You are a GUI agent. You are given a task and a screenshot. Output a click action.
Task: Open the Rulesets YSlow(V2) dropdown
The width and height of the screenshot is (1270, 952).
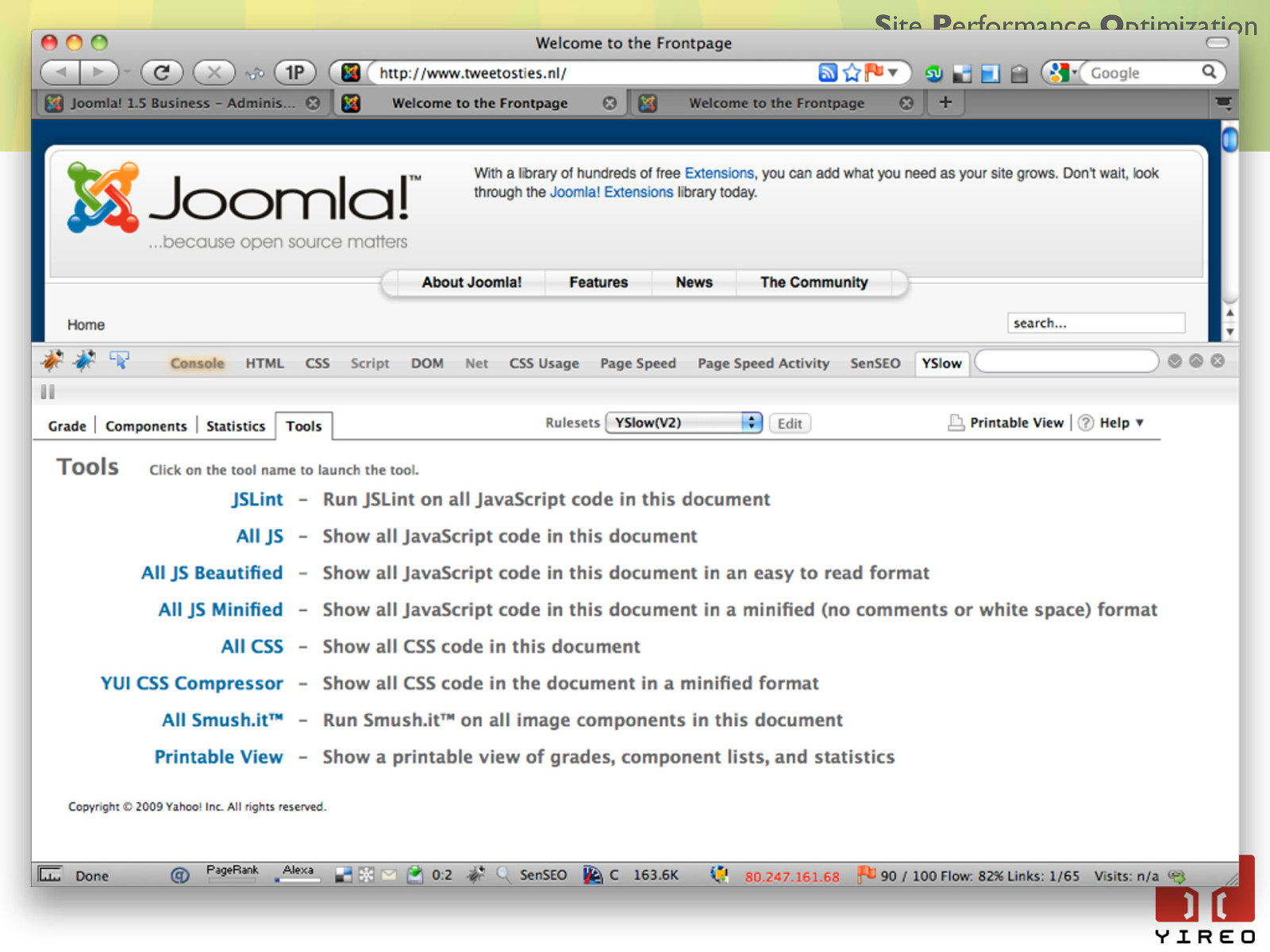point(684,423)
